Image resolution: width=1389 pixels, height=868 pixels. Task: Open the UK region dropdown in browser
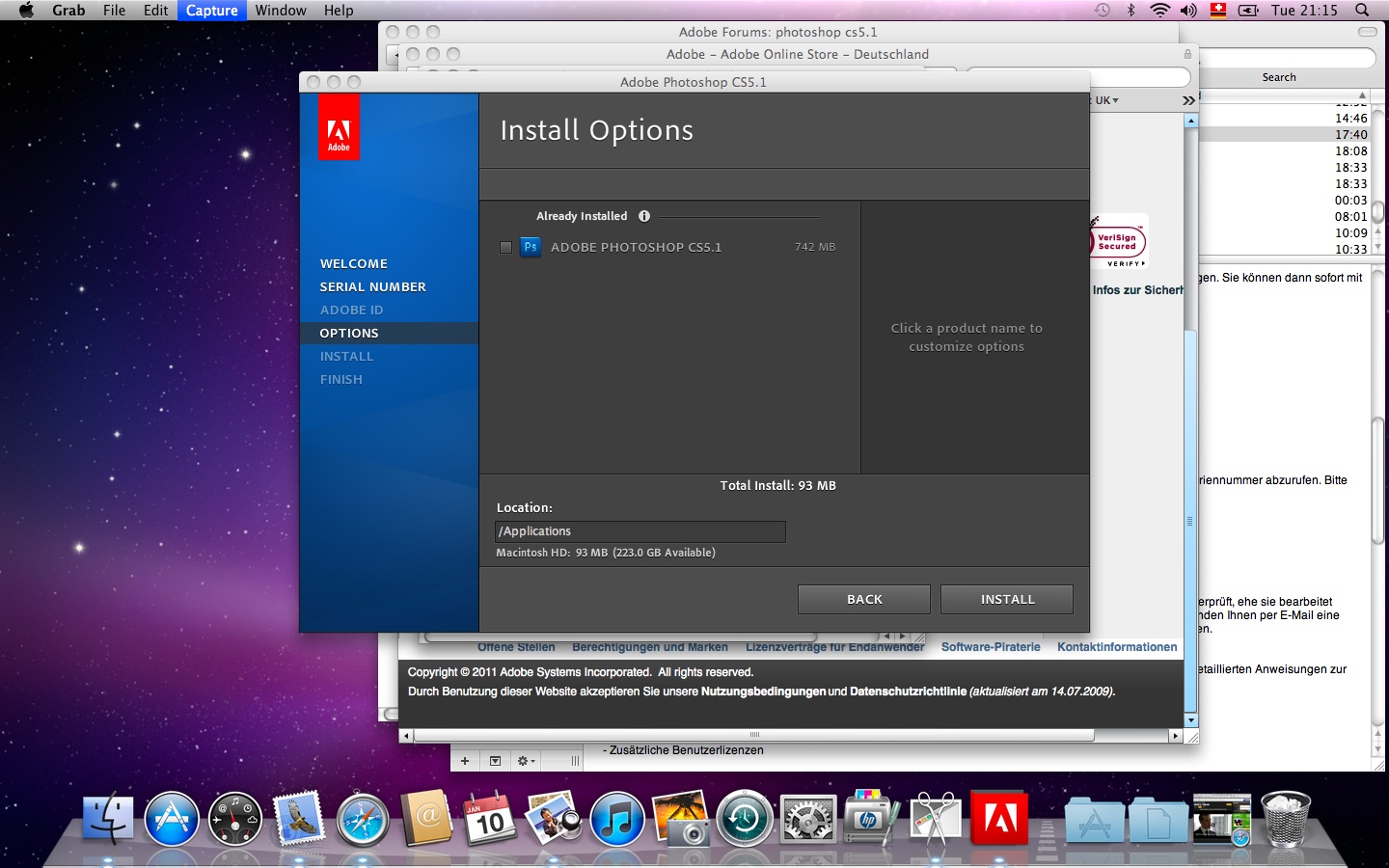(x=1106, y=100)
